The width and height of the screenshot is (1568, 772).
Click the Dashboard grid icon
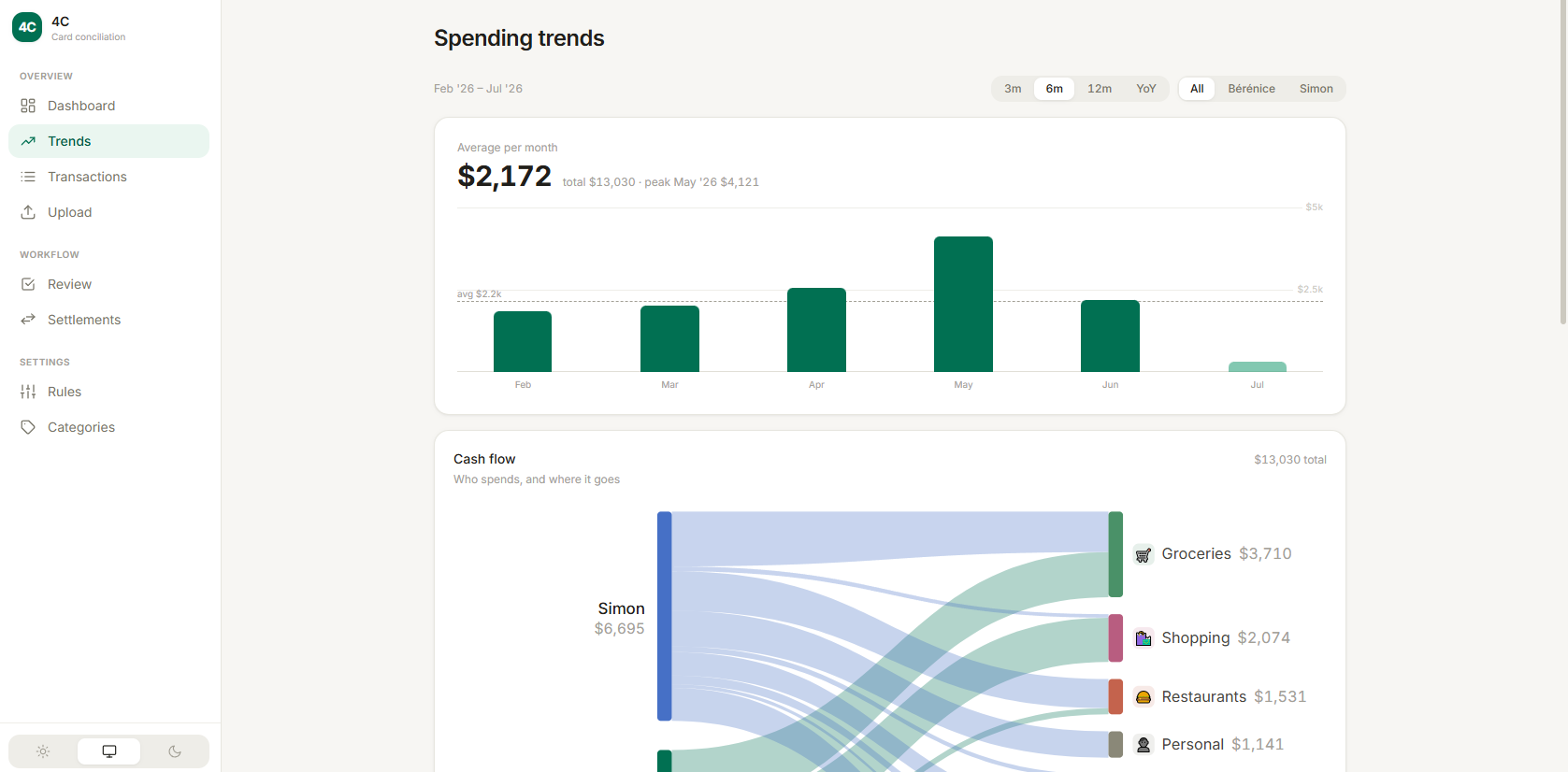(x=28, y=106)
